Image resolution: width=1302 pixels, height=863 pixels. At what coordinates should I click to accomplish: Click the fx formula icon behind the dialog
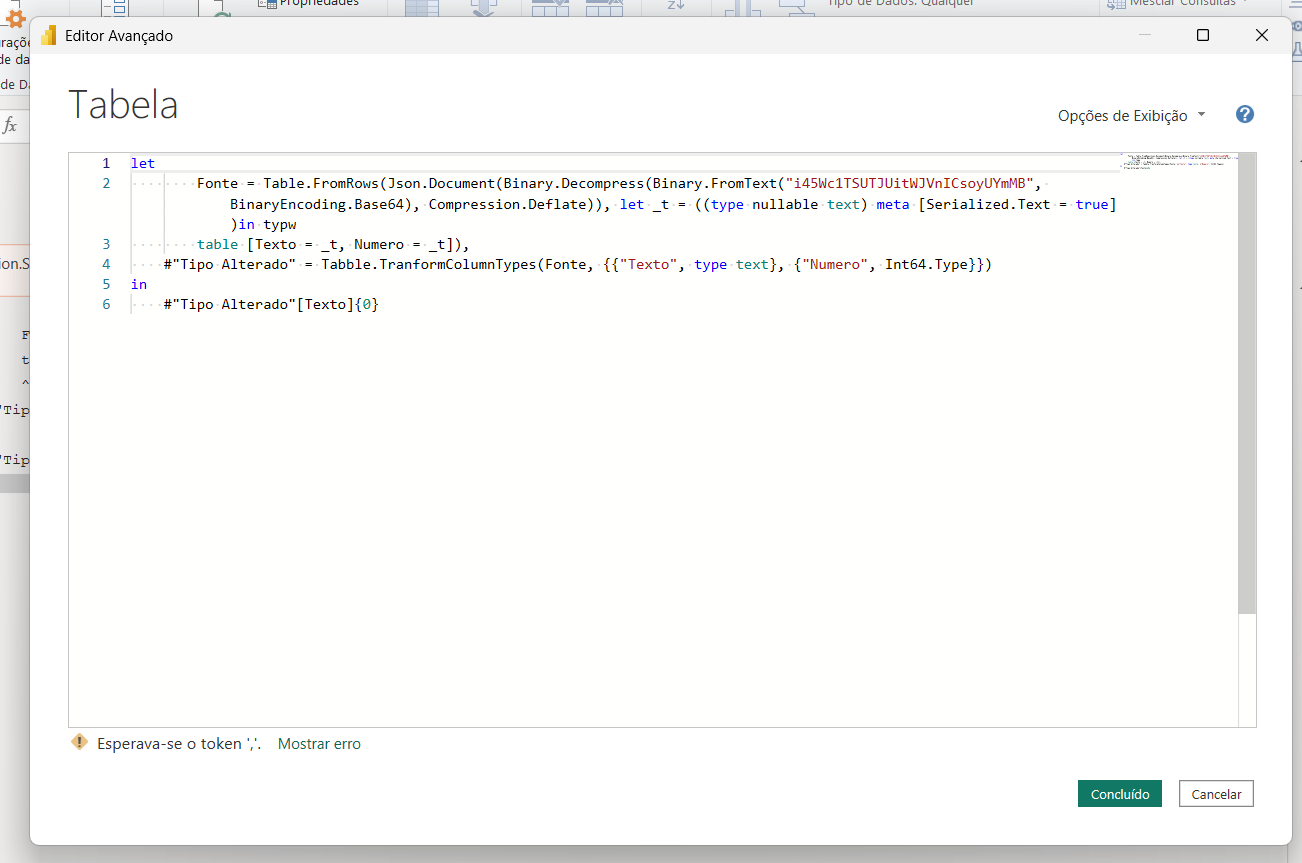point(10,125)
